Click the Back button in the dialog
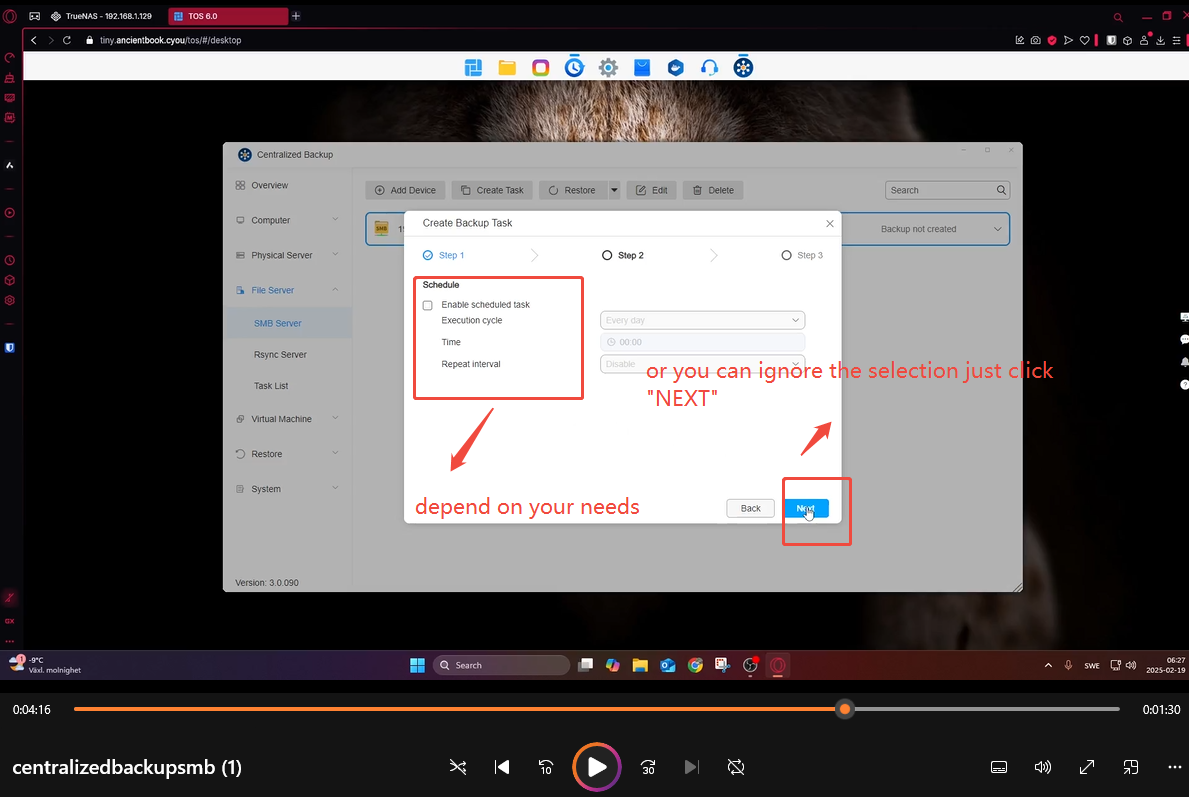This screenshot has height=797, width=1189. [750, 508]
